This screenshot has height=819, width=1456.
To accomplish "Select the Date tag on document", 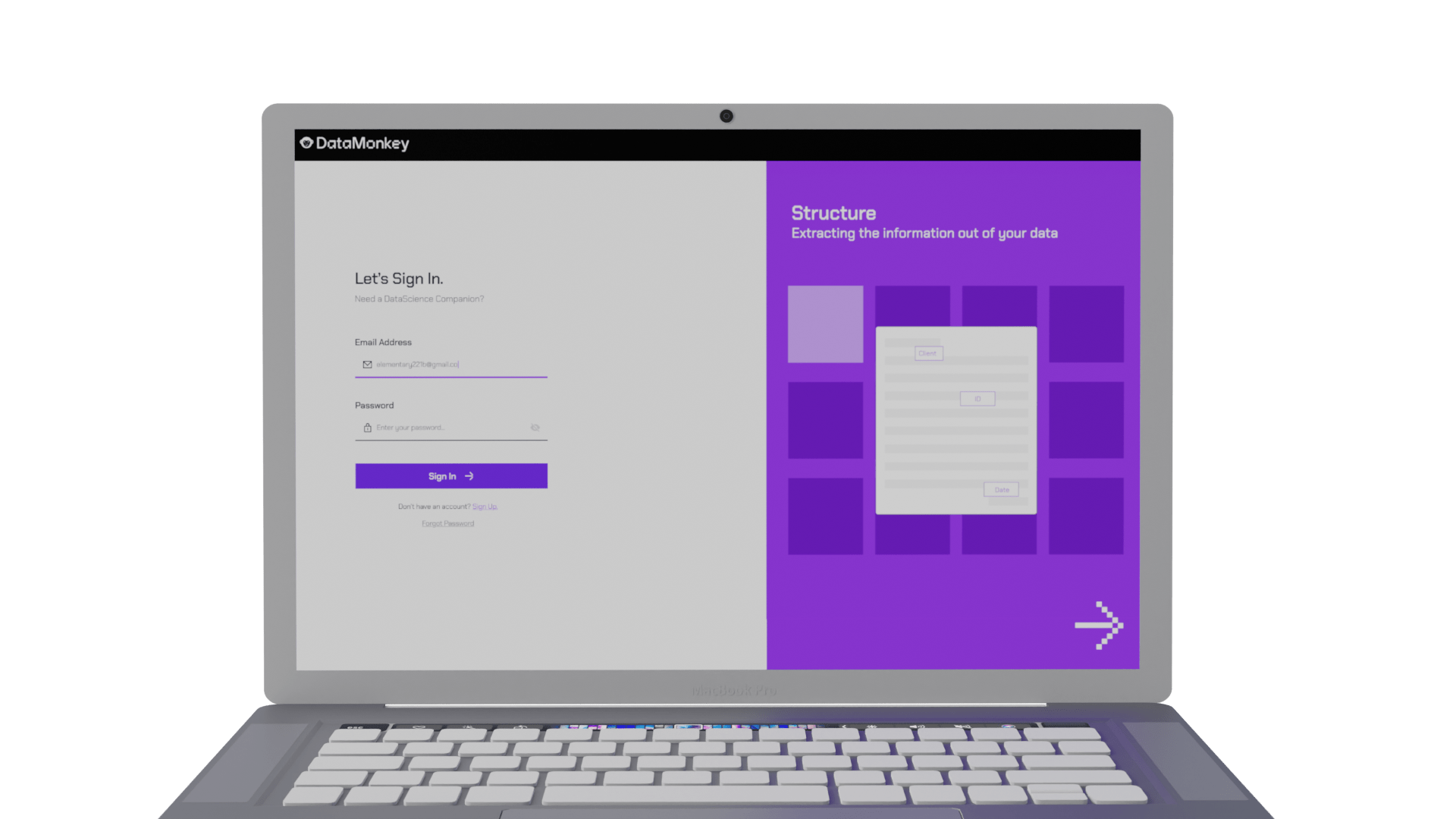I will click(x=1001, y=490).
